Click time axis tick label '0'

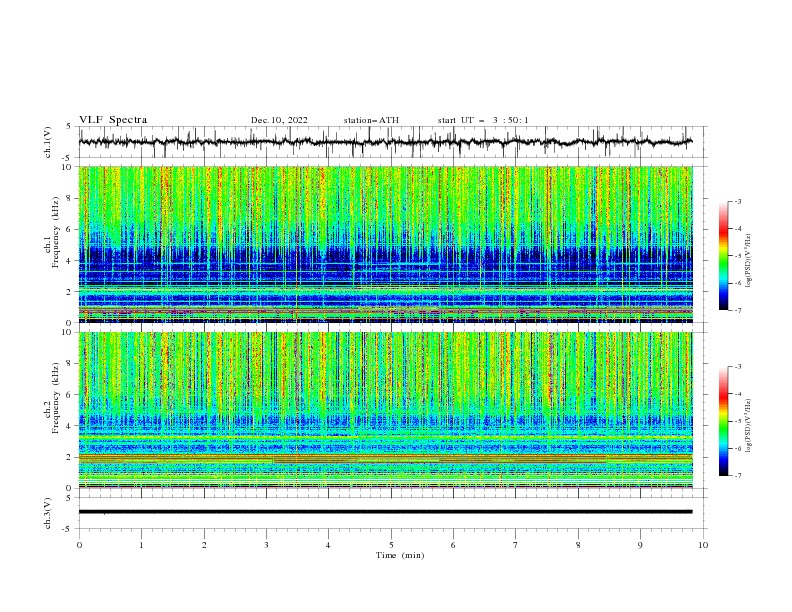[x=79, y=545]
